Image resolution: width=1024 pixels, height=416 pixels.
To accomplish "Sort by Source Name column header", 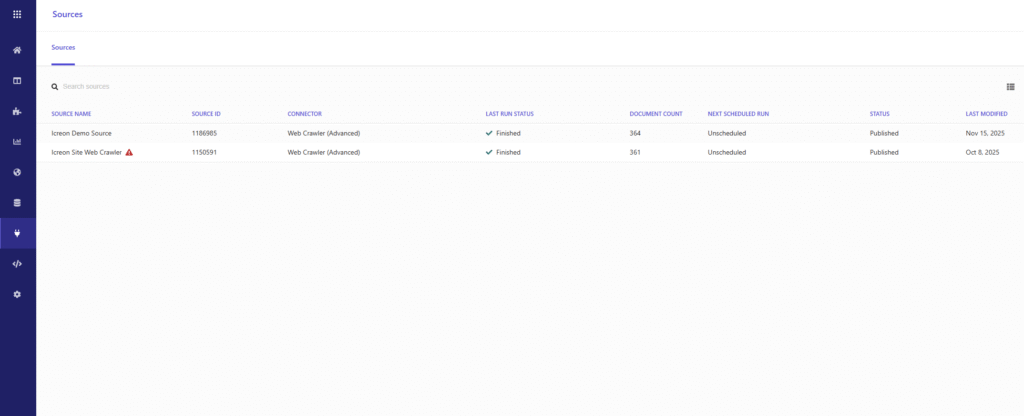I will (71, 114).
